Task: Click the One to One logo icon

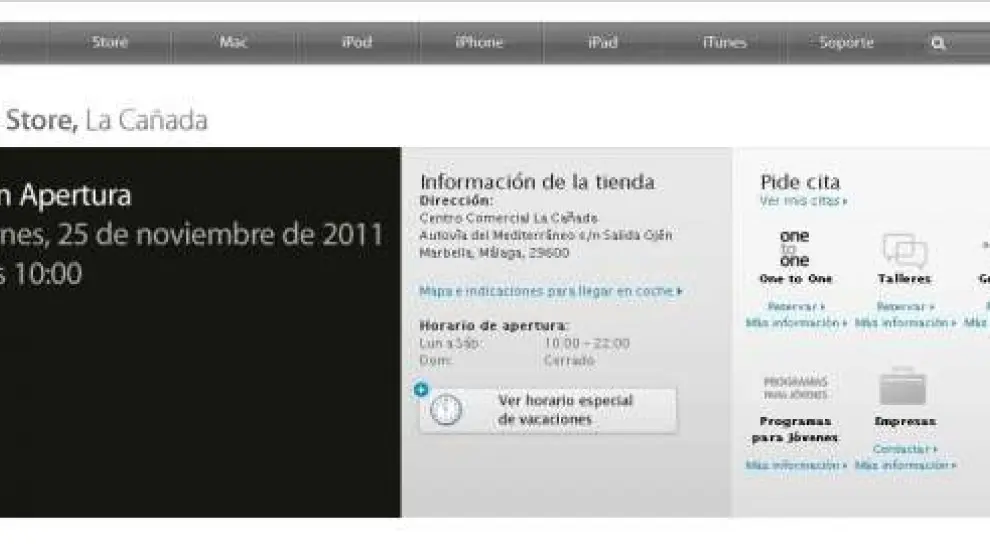Action: tap(795, 248)
